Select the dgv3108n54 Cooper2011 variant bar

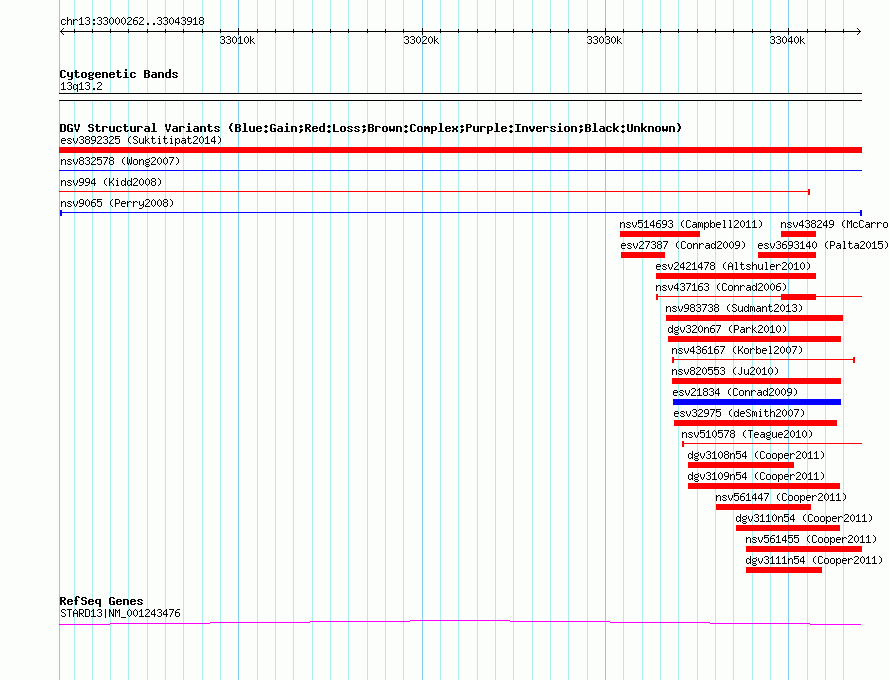[741, 465]
